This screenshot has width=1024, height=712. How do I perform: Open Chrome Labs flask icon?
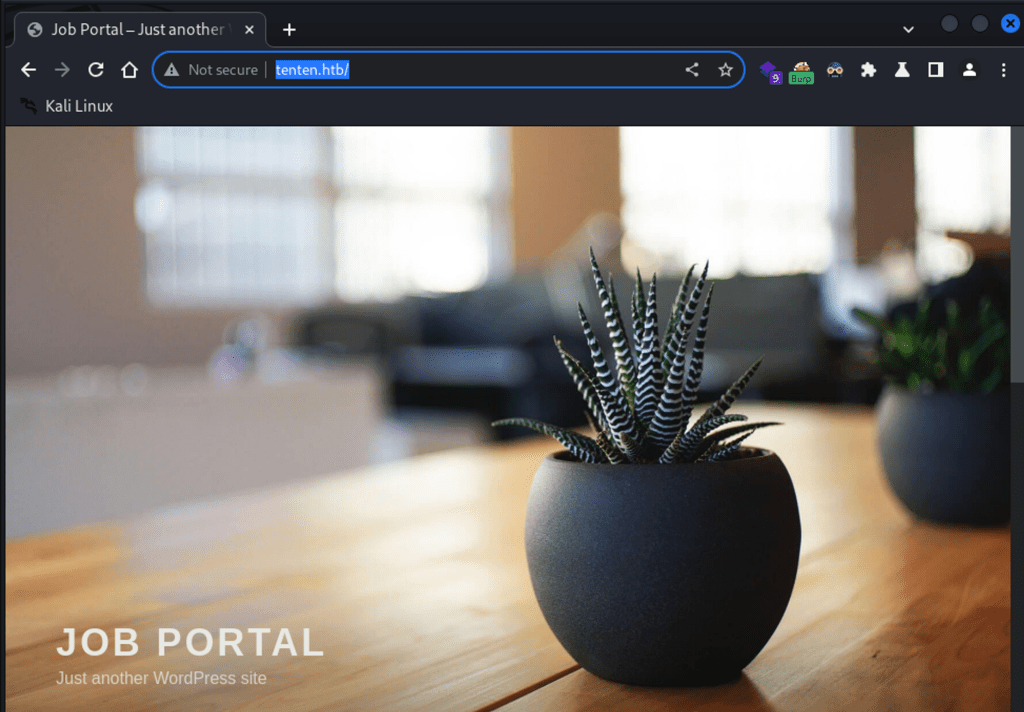902,70
